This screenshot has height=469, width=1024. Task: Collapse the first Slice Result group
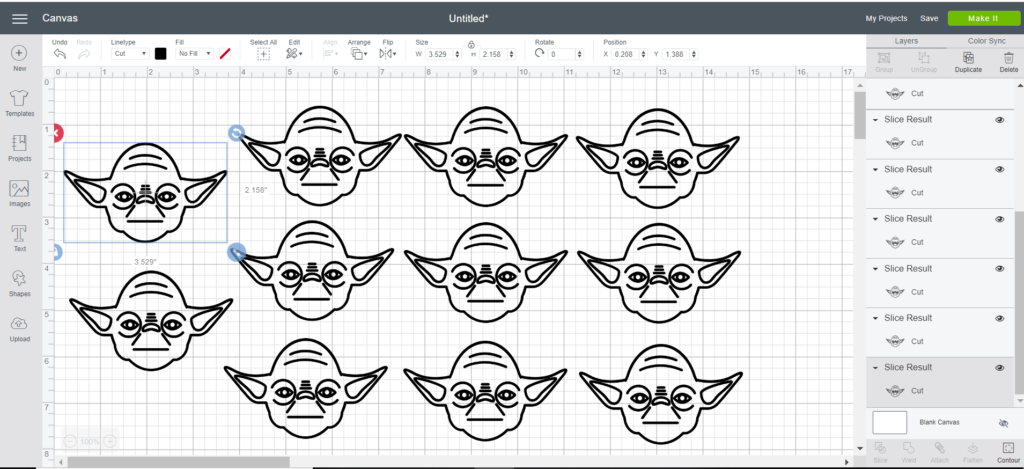point(876,120)
